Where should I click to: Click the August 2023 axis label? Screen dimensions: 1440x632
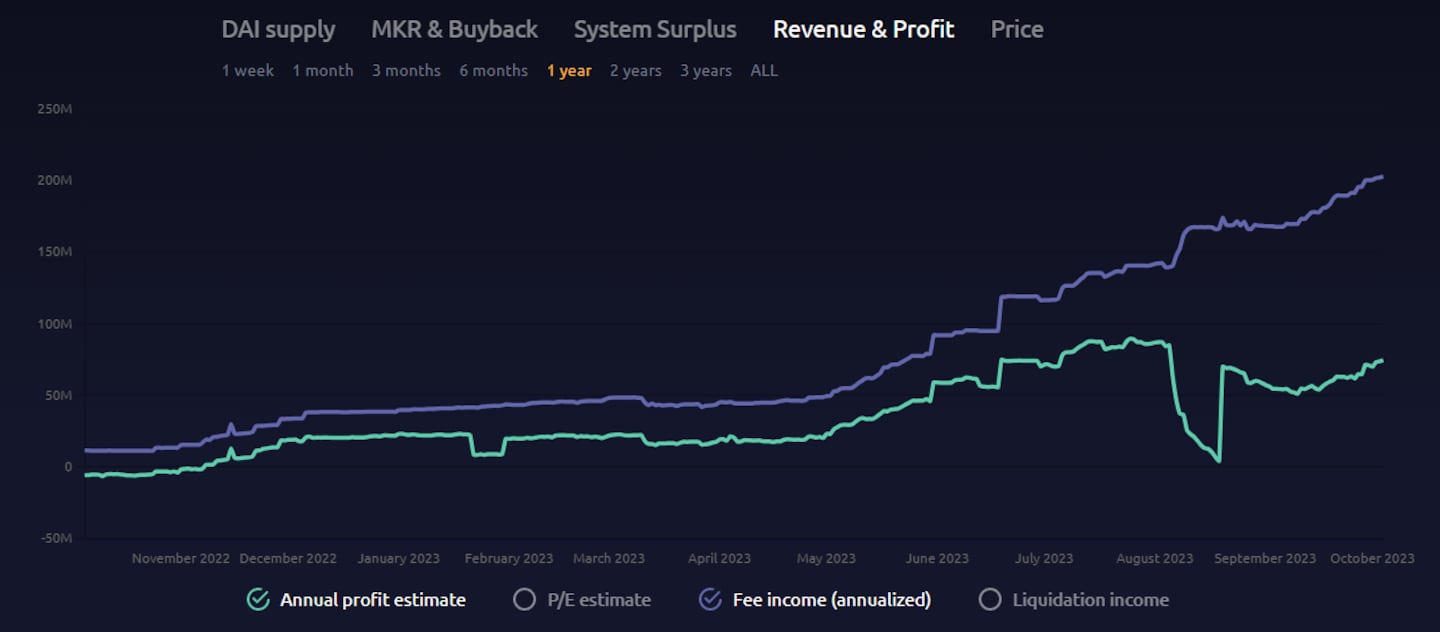[x=1154, y=558]
